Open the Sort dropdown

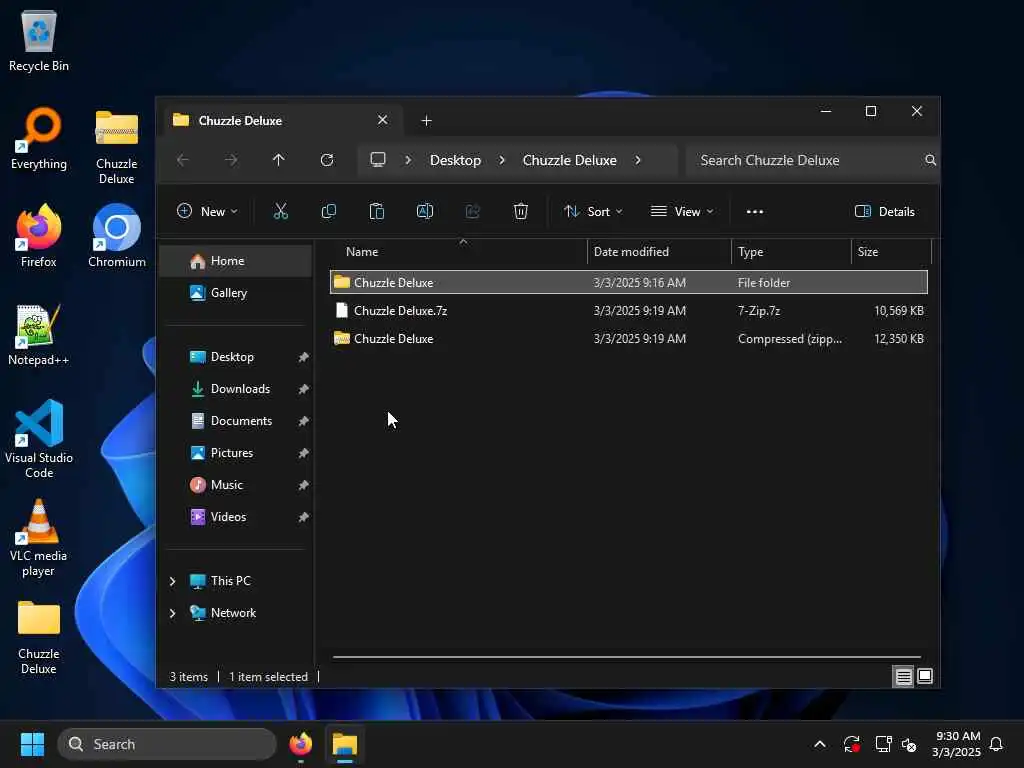593,212
